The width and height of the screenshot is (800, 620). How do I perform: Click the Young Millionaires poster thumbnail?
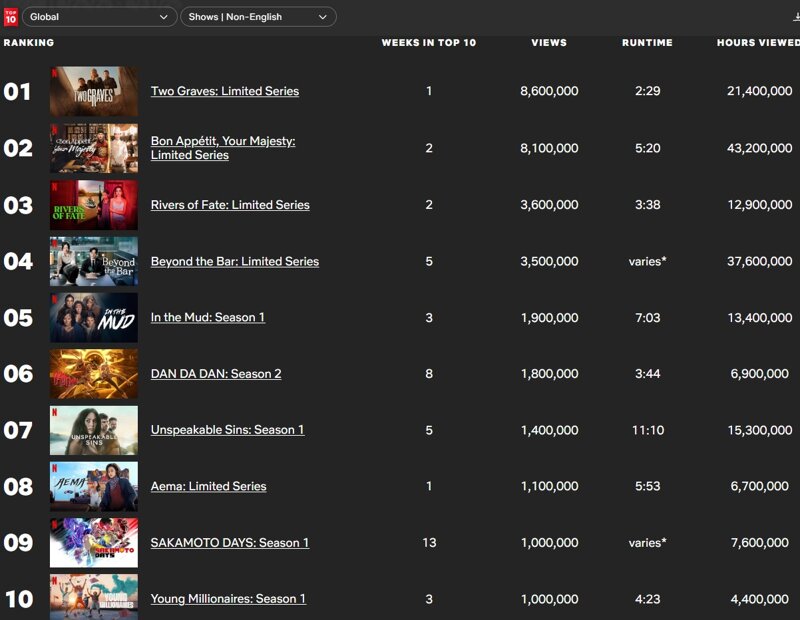[x=94, y=597]
